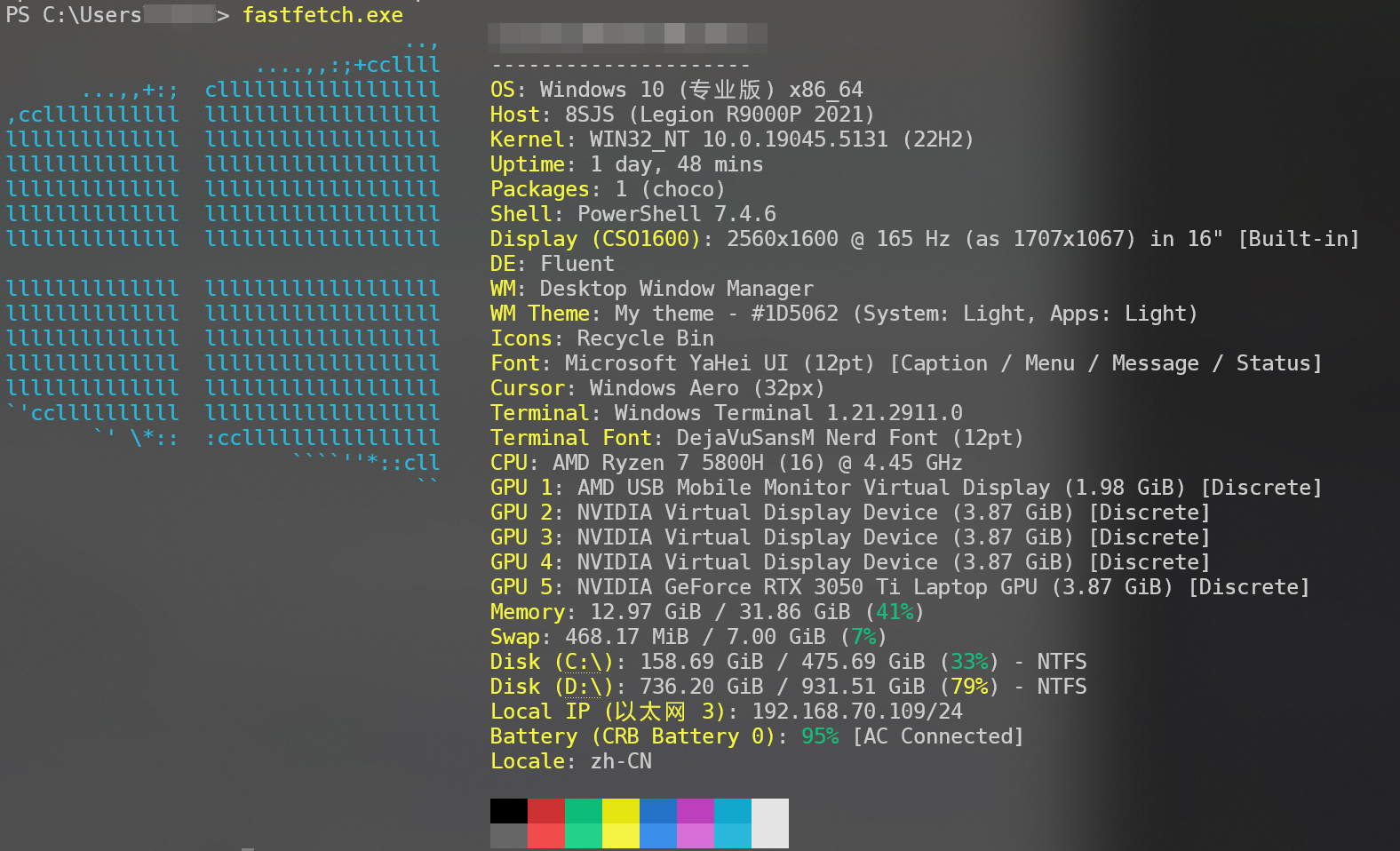Click the black color block
Viewport: 1400px width, 851px height.
point(509,811)
